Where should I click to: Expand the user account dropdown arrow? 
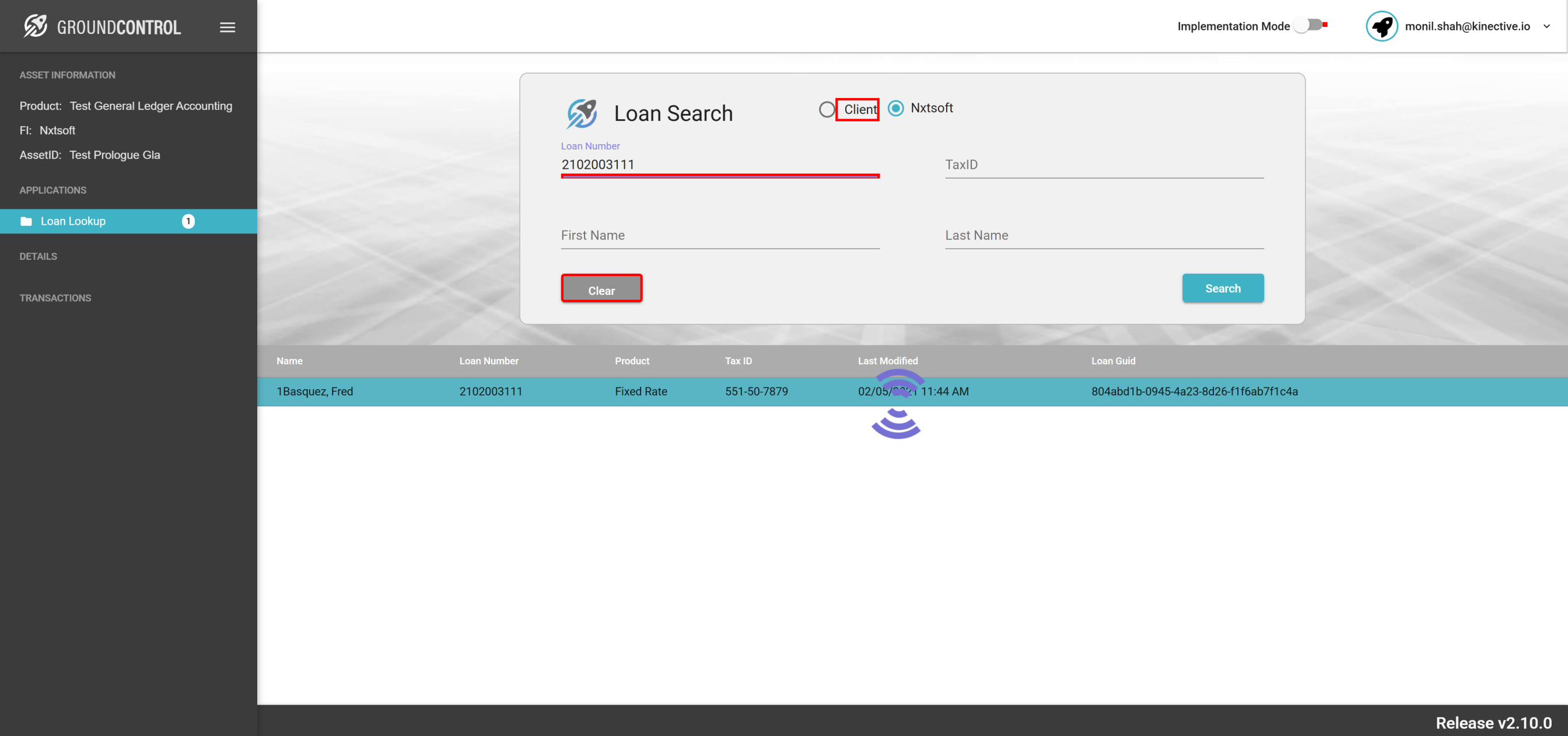pyautogui.click(x=1546, y=26)
